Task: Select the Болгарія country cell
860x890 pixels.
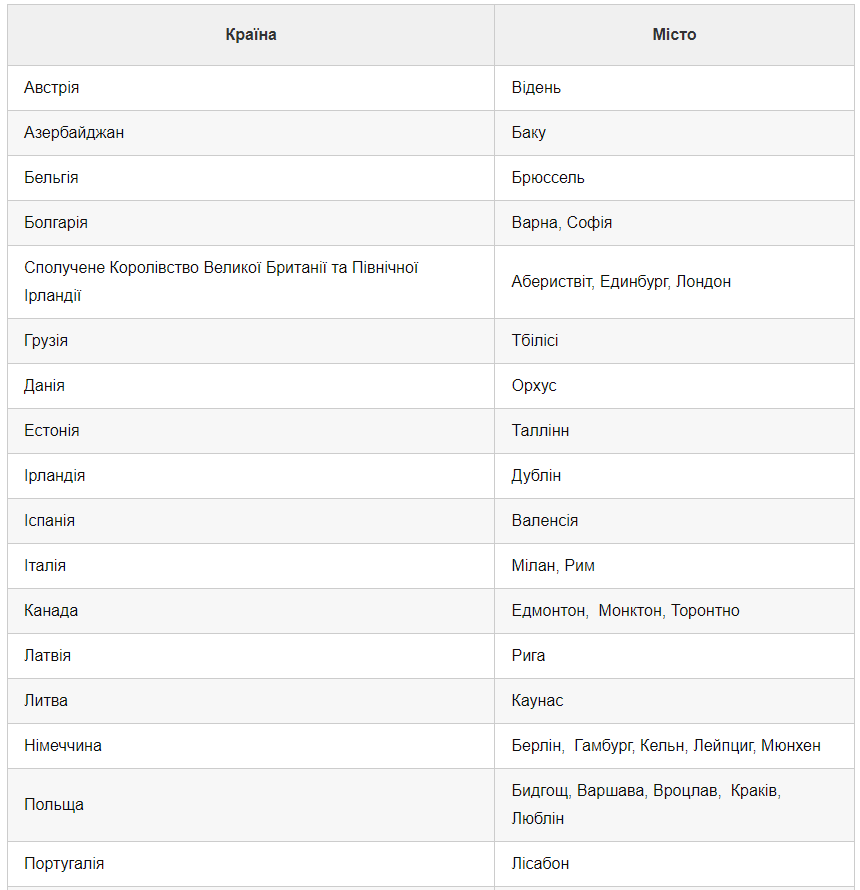Action: [x=56, y=223]
